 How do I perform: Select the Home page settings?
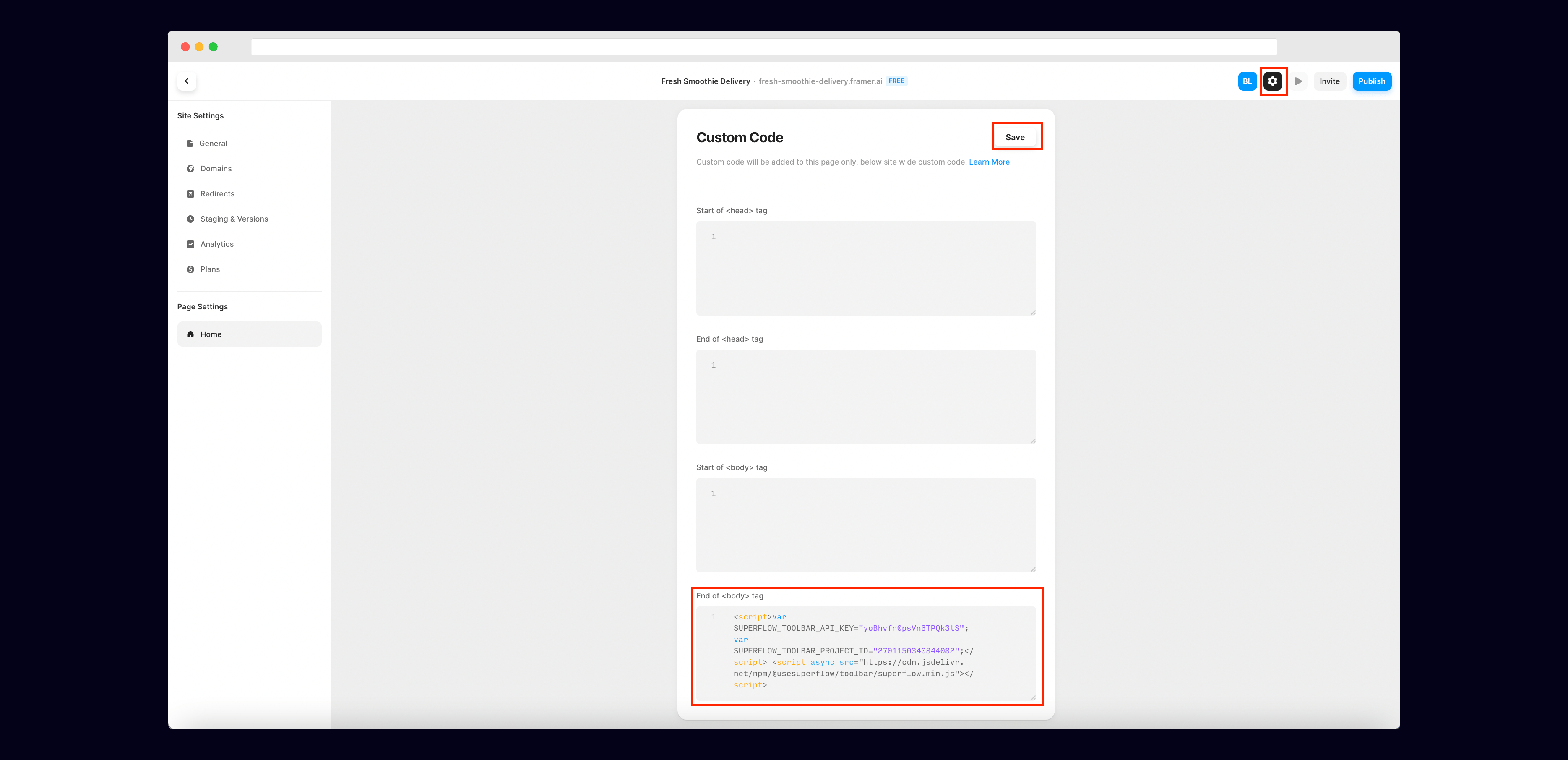click(x=250, y=334)
